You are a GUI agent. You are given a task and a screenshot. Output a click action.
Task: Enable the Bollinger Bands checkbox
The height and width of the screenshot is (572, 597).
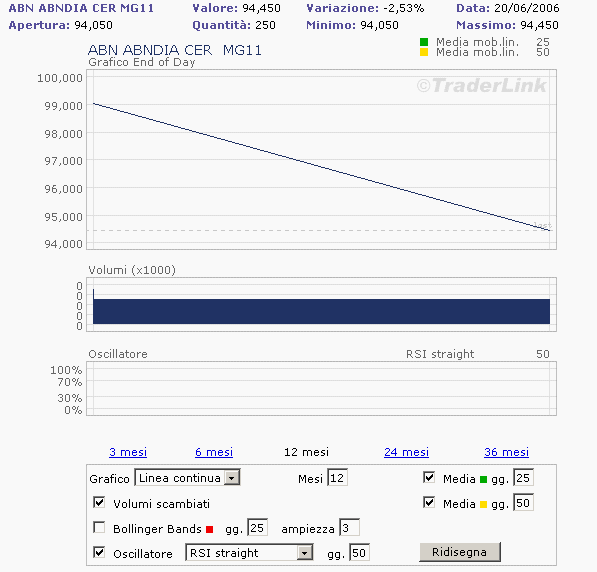point(99,528)
